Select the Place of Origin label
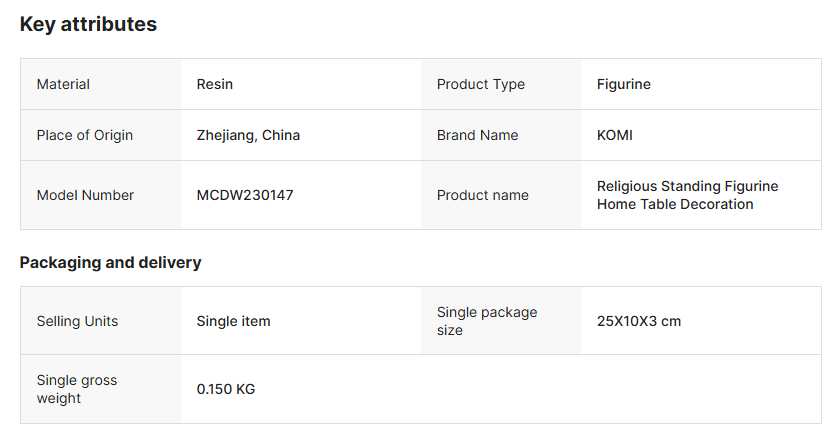The width and height of the screenshot is (829, 429). (x=84, y=135)
